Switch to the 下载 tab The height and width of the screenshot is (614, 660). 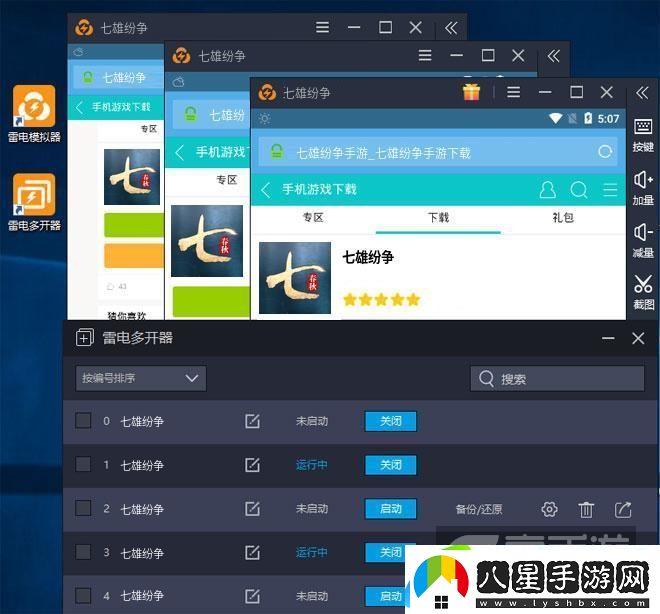click(x=438, y=218)
